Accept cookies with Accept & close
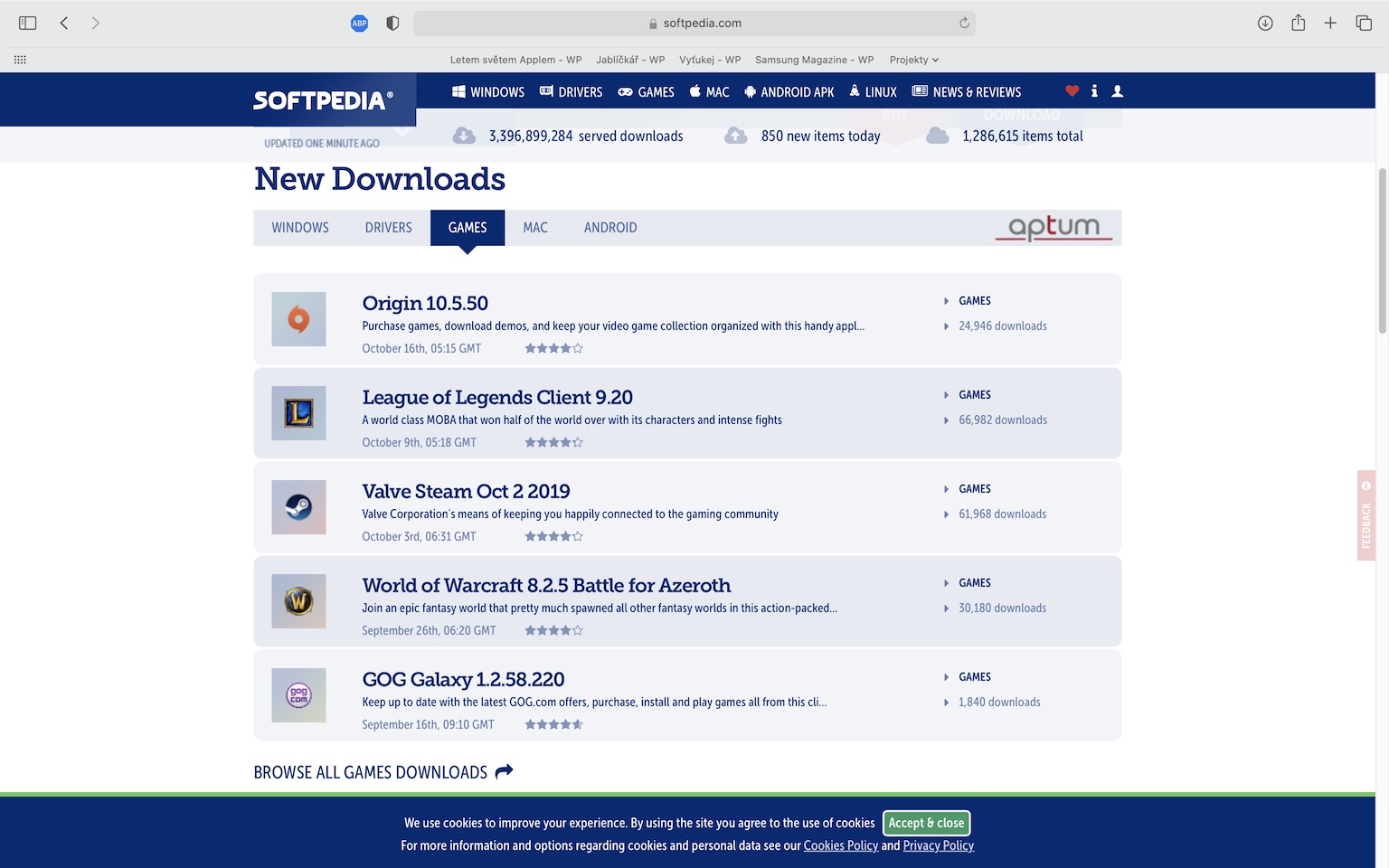Screen dimensions: 1389x868 (x=926, y=823)
